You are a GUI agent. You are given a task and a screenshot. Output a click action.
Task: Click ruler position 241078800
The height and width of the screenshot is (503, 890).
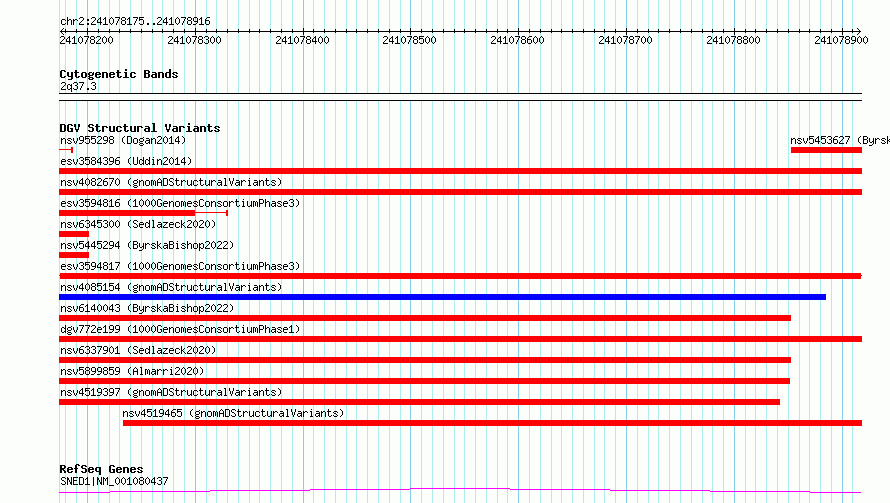pyautogui.click(x=733, y=40)
